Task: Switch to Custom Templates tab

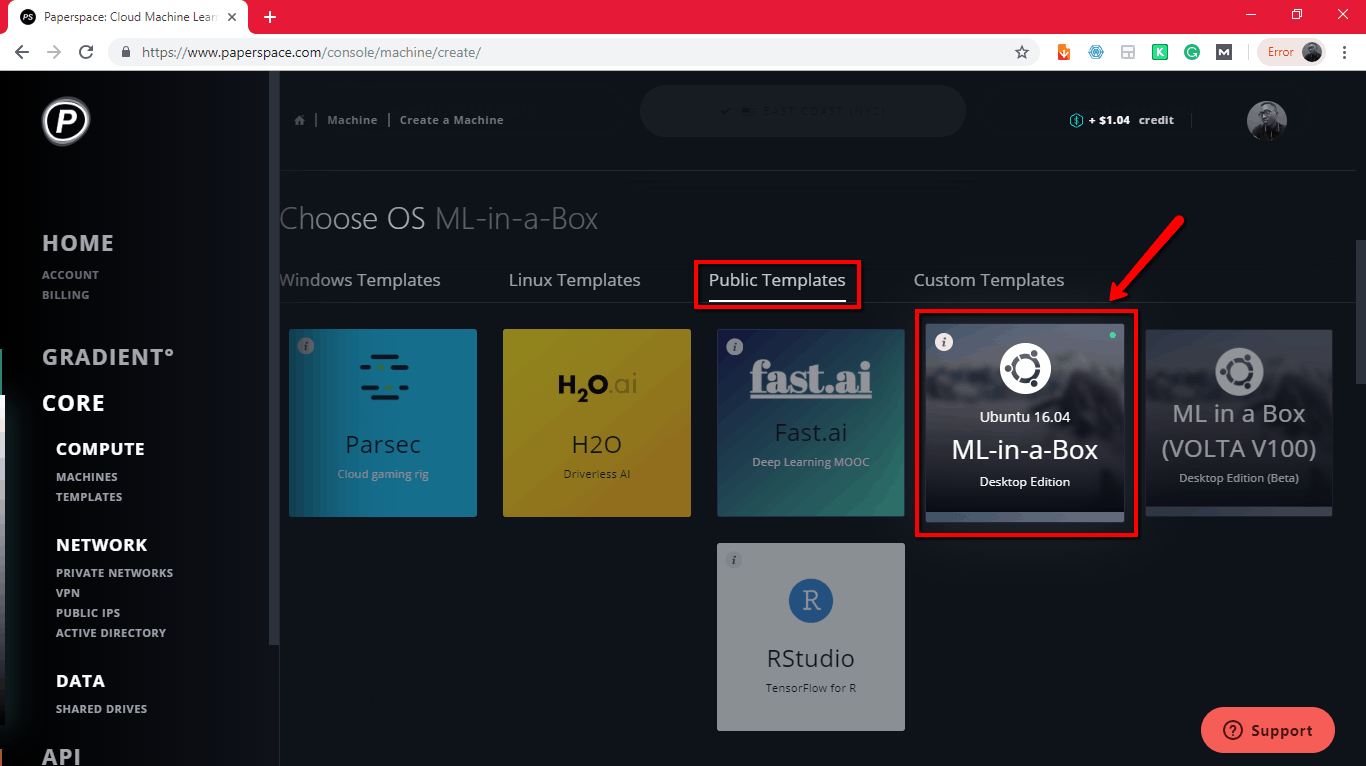Action: 989,280
